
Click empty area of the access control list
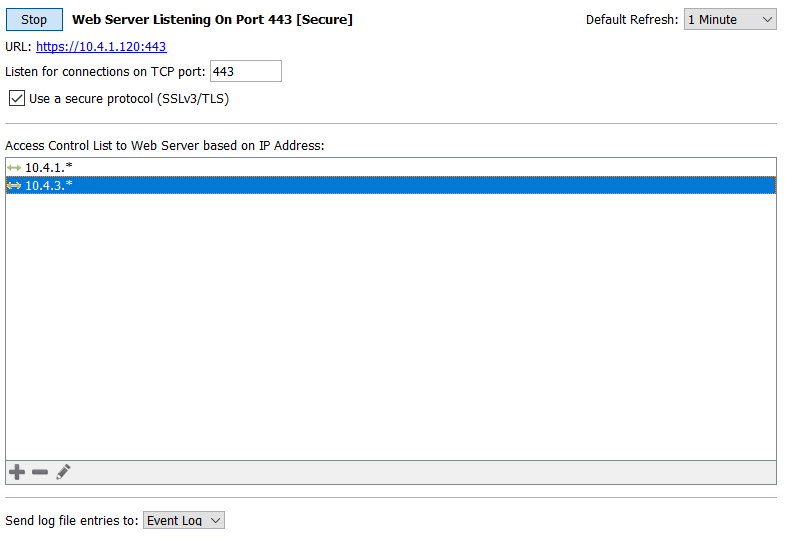[390, 325]
